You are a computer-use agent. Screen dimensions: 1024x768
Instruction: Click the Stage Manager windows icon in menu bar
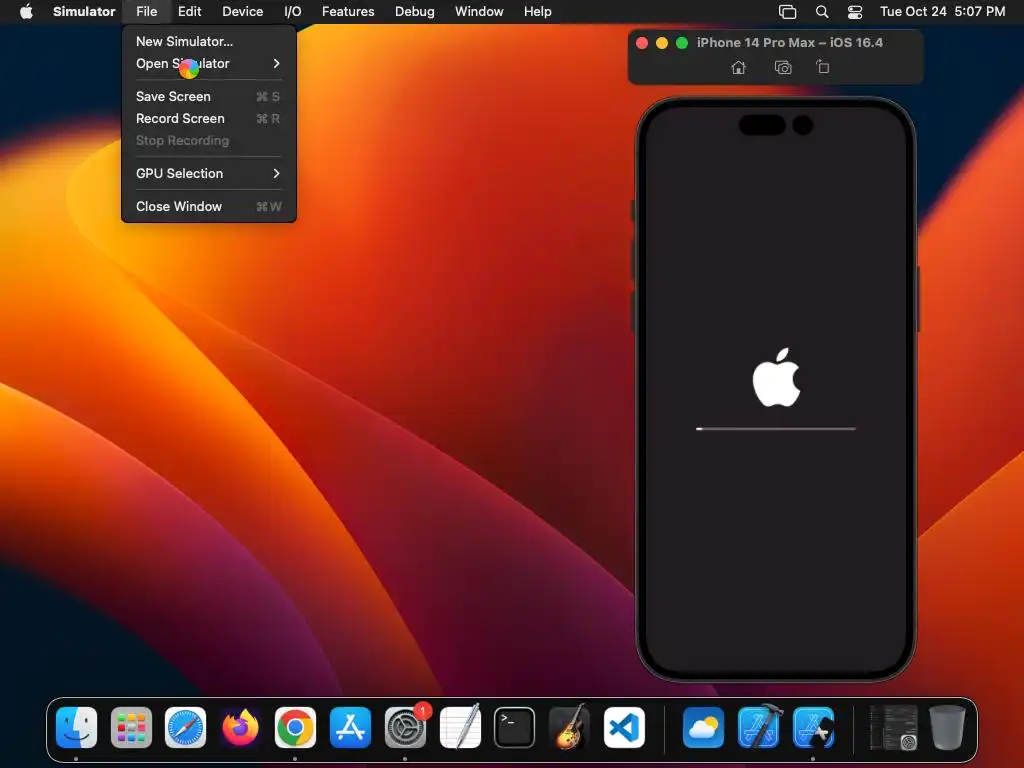pyautogui.click(x=788, y=11)
